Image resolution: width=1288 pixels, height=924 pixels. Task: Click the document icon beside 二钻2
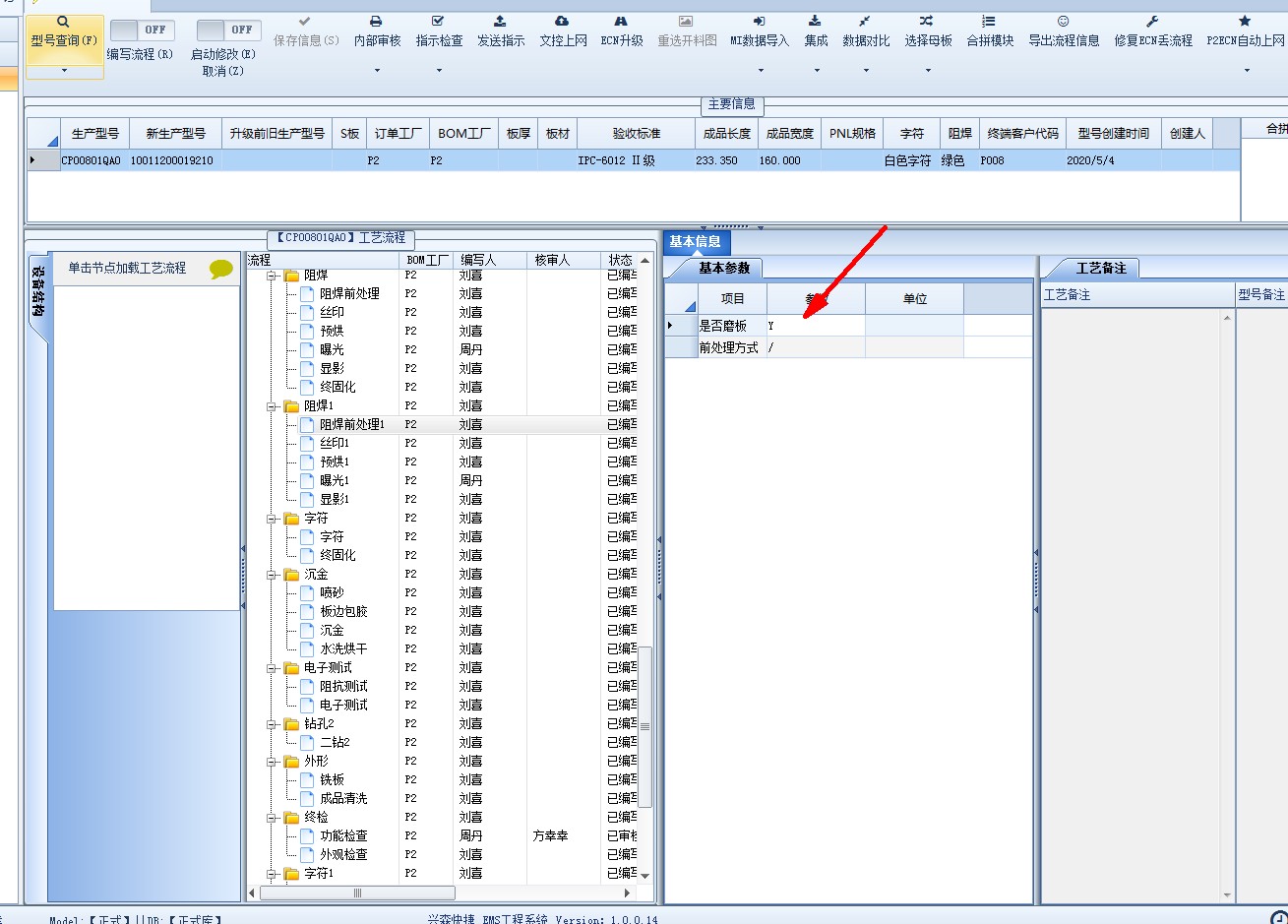tap(307, 742)
